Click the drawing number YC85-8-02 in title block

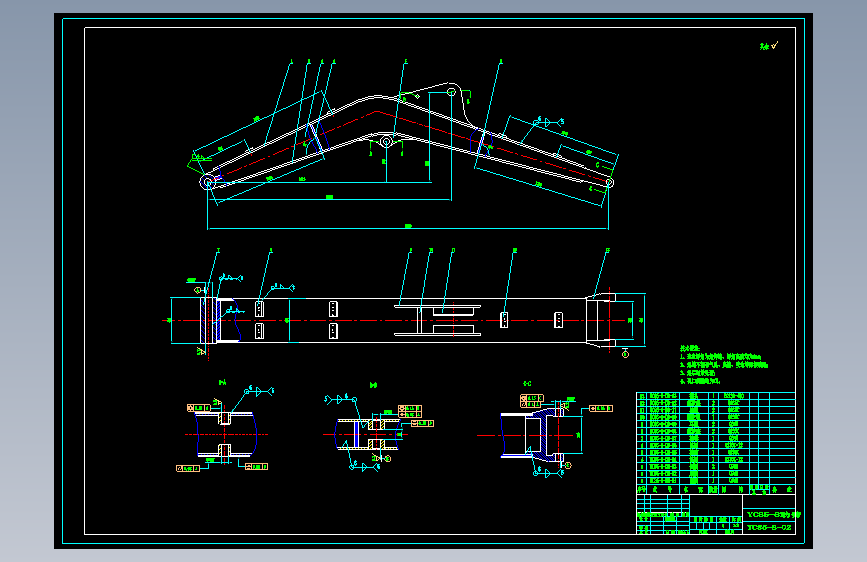pos(769,528)
